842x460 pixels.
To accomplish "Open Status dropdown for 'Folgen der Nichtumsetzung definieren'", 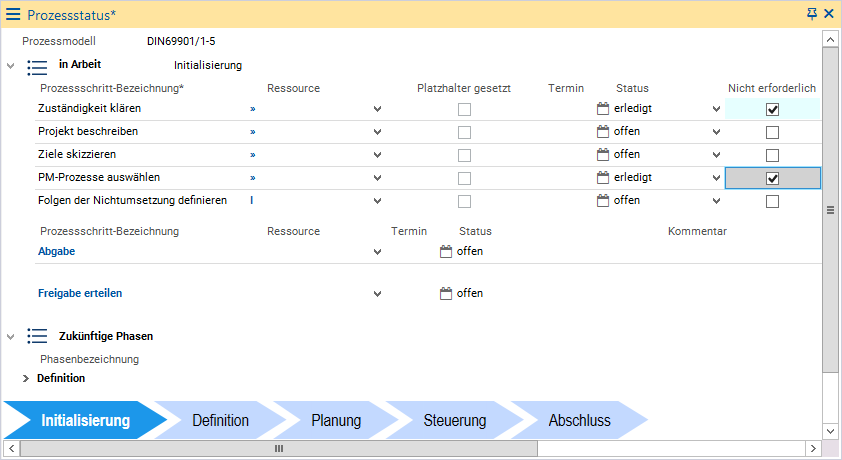I will coord(716,201).
